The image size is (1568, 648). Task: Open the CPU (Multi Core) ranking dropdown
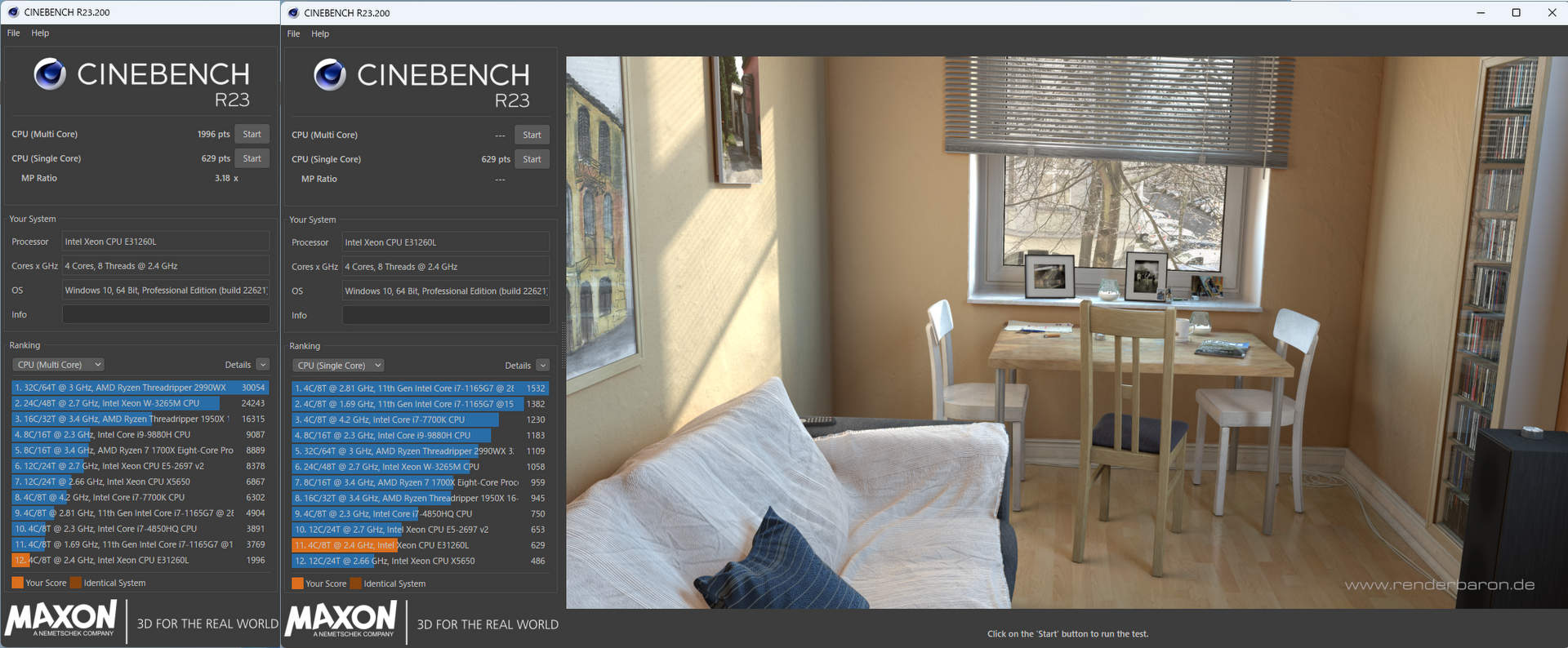coord(59,365)
